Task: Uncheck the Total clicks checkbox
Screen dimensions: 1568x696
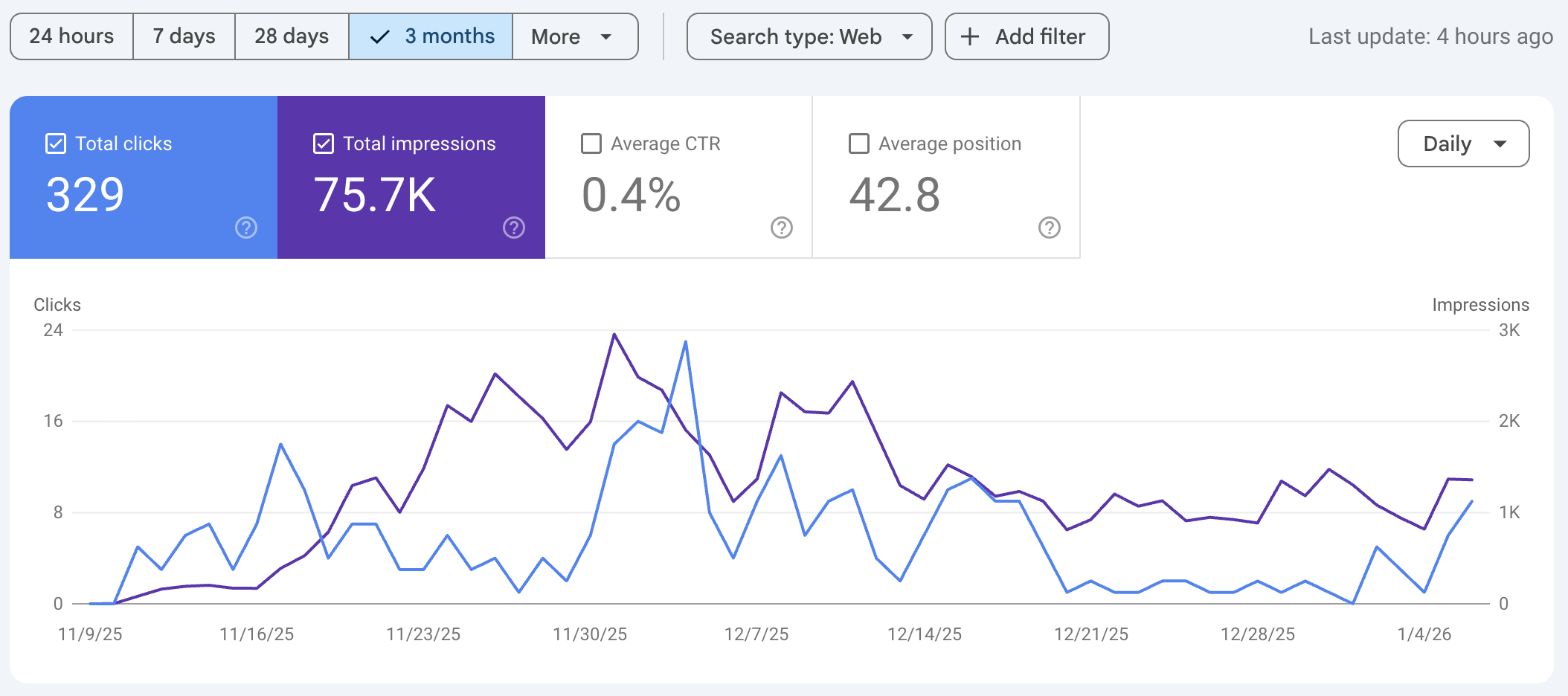Action: [x=55, y=144]
